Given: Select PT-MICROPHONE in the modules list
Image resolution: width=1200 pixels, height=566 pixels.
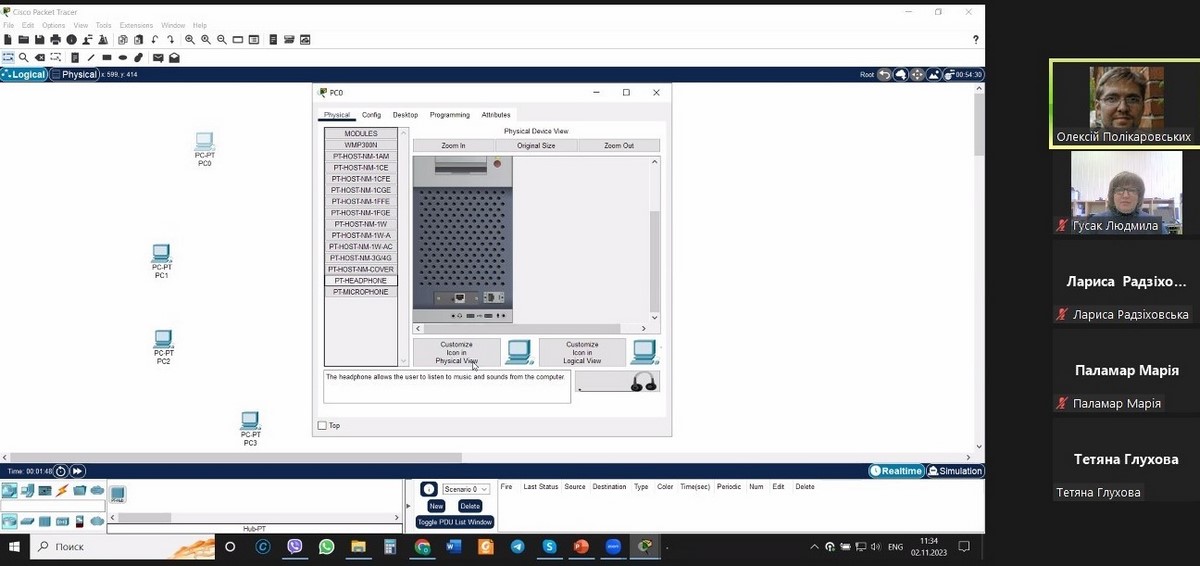Looking at the screenshot, I should [x=360, y=292].
